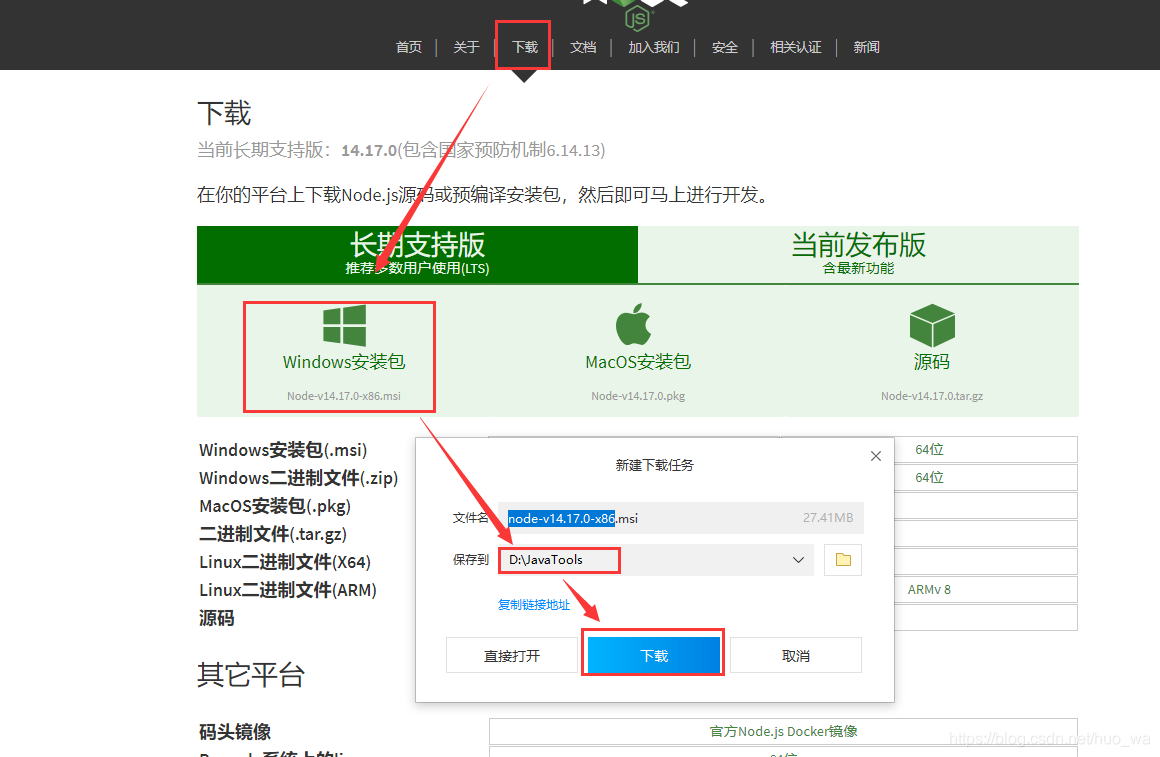The image size is (1160, 757).
Task: Click the 取消 button
Action: pyautogui.click(x=796, y=656)
